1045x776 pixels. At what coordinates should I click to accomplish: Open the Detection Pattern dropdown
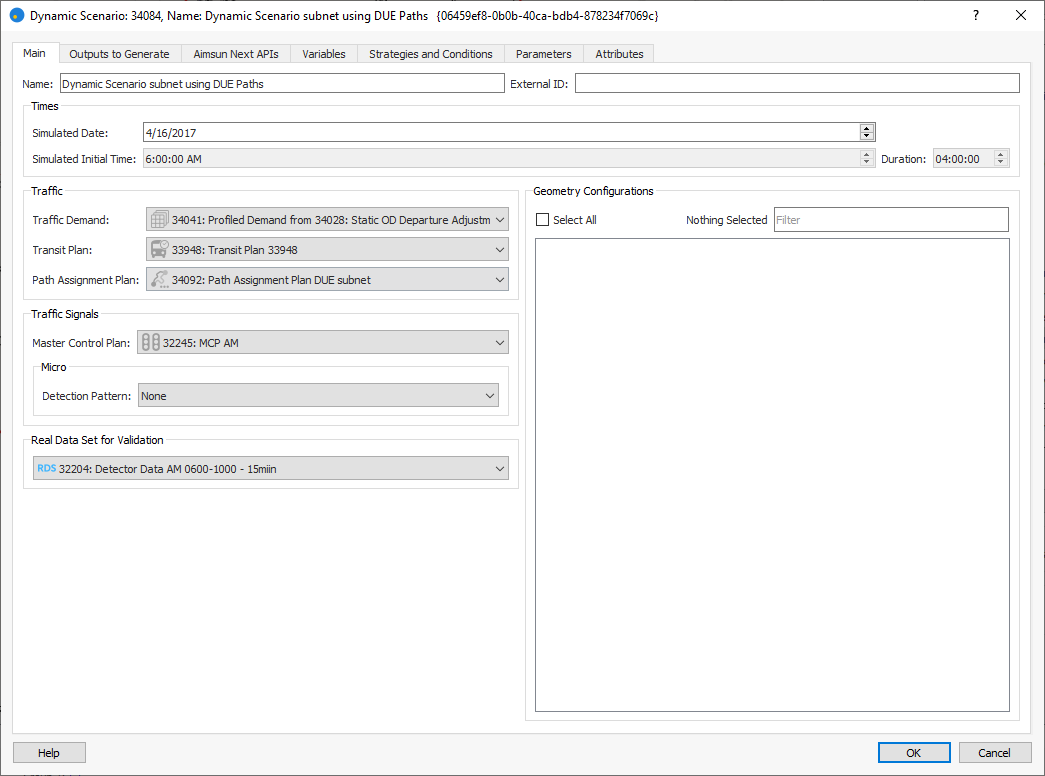coord(490,396)
